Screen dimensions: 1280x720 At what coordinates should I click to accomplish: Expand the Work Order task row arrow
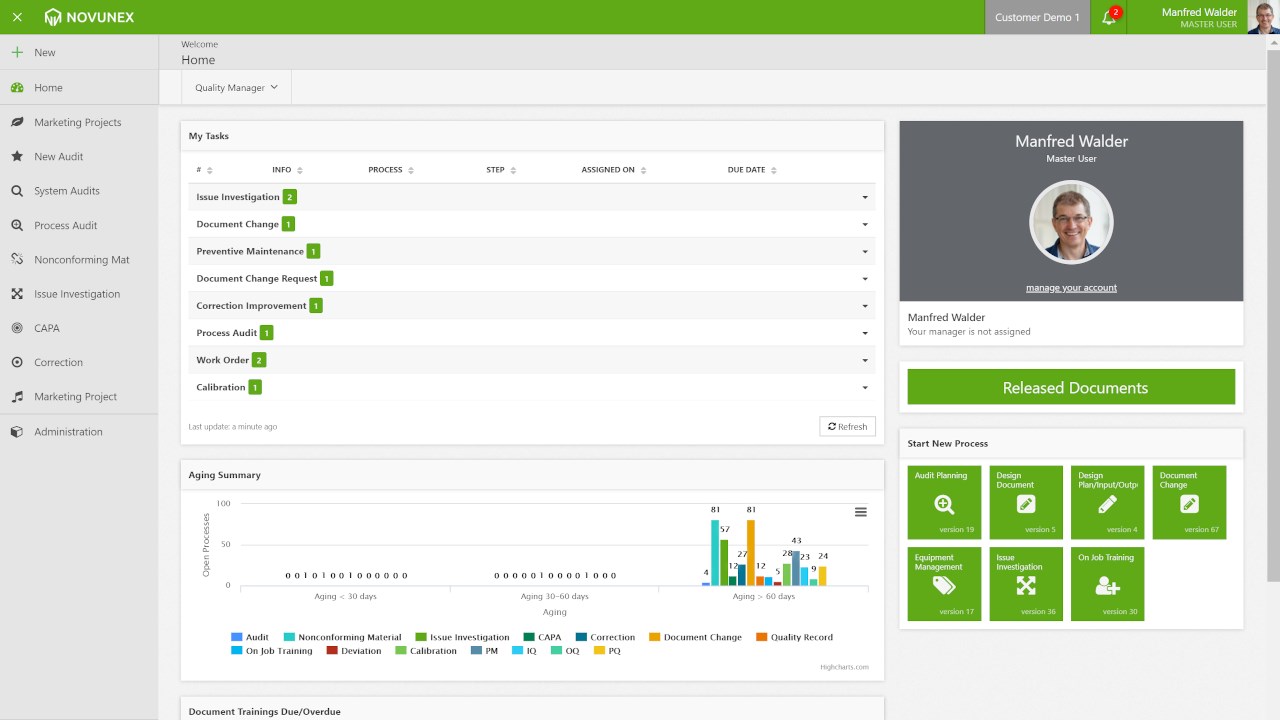[x=865, y=360]
